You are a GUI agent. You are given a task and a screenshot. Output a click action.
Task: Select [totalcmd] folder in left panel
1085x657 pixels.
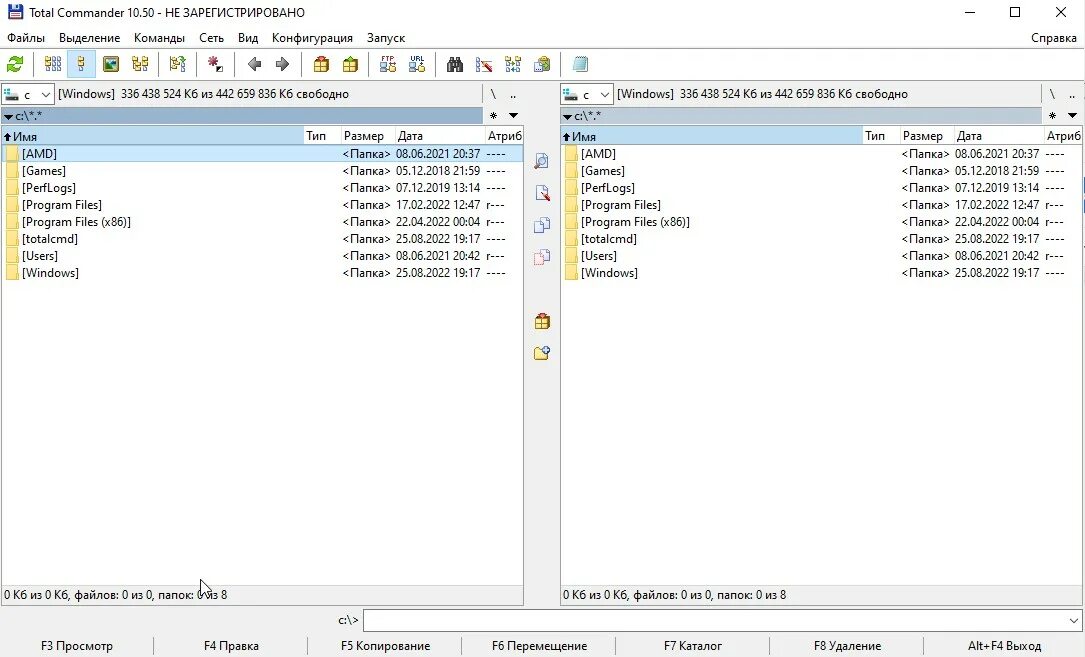pyautogui.click(x=262, y=239)
